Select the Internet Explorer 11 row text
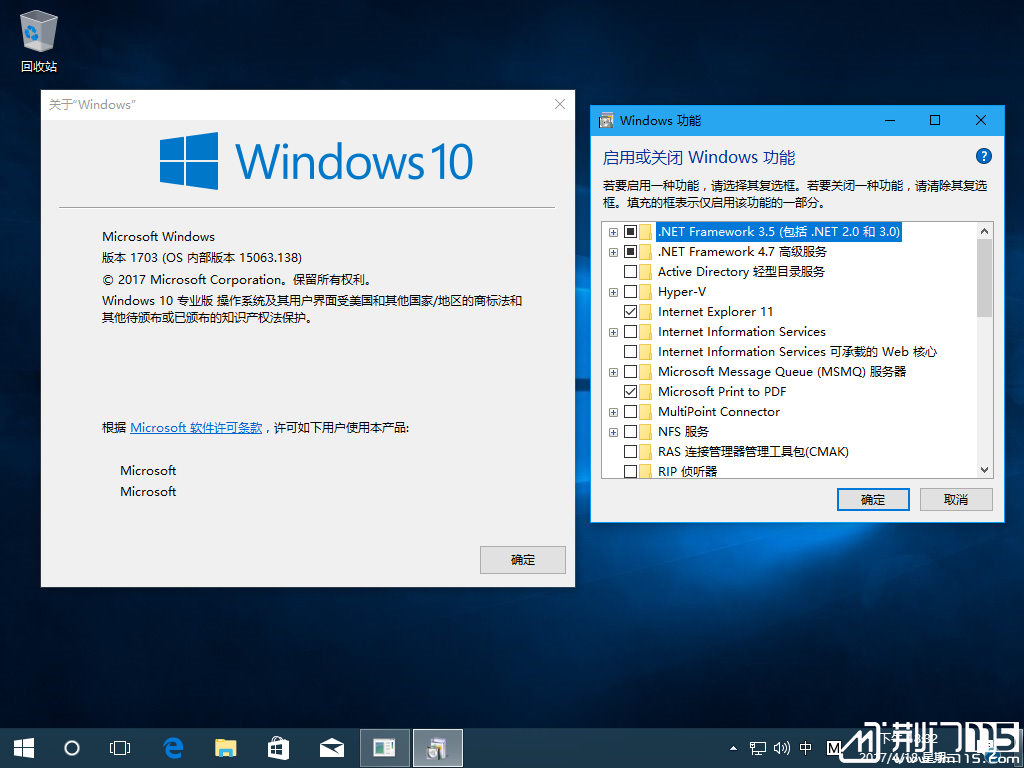The height and width of the screenshot is (768, 1024). click(715, 312)
